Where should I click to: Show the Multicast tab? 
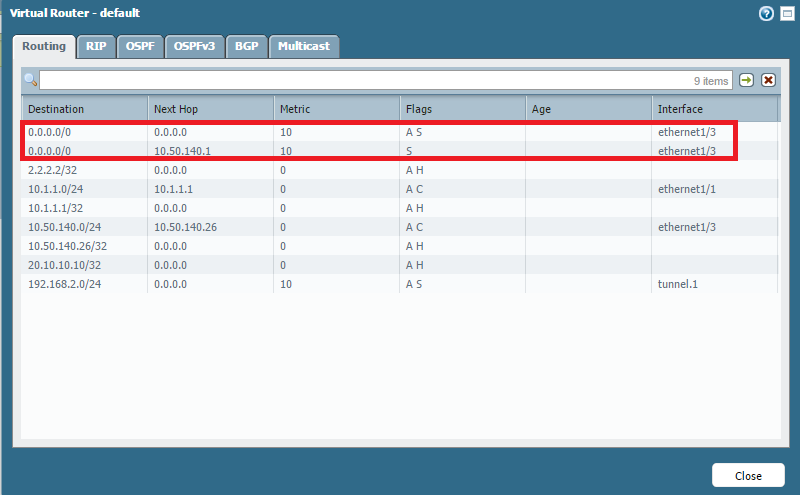(304, 46)
